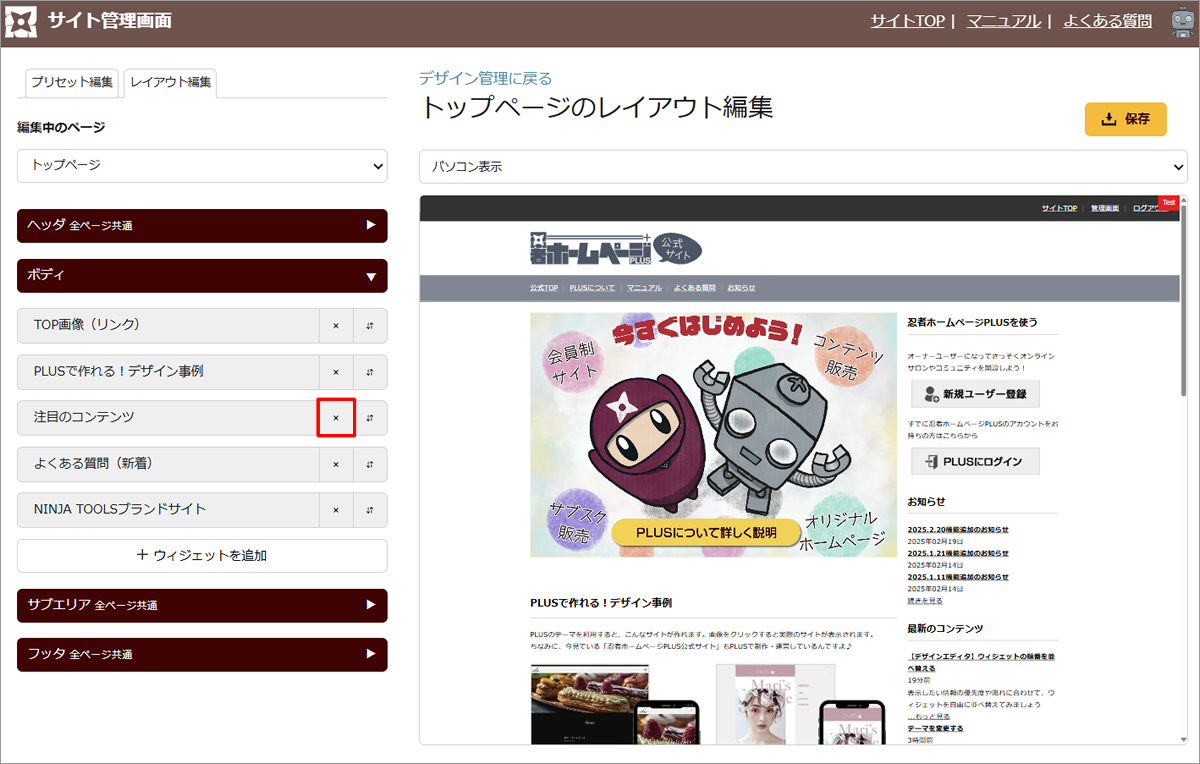Switch to the プリセット編集 tab

coord(72,83)
